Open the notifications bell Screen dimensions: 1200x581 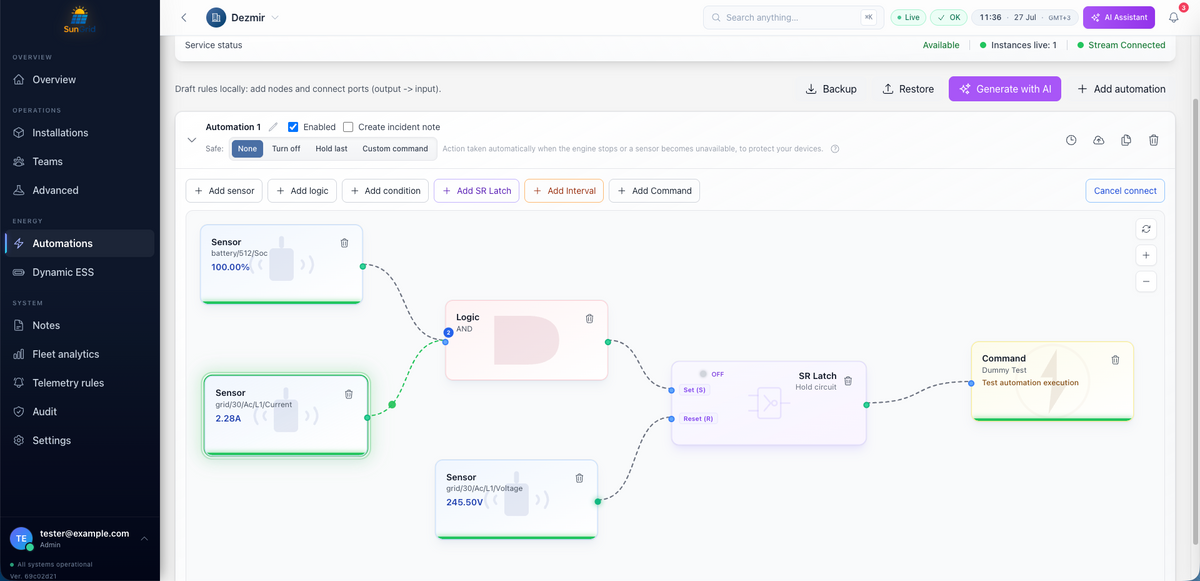[1174, 17]
